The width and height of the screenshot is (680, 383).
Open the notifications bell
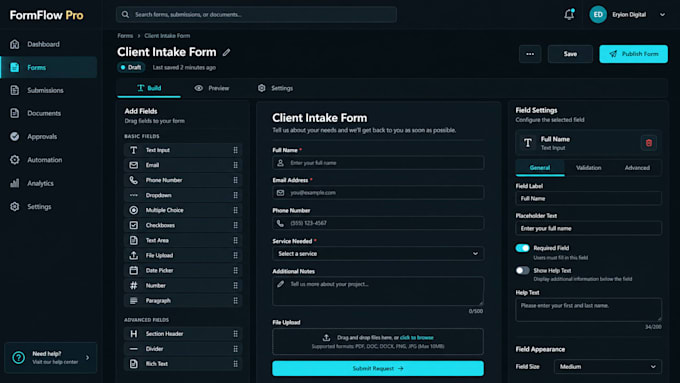click(569, 14)
